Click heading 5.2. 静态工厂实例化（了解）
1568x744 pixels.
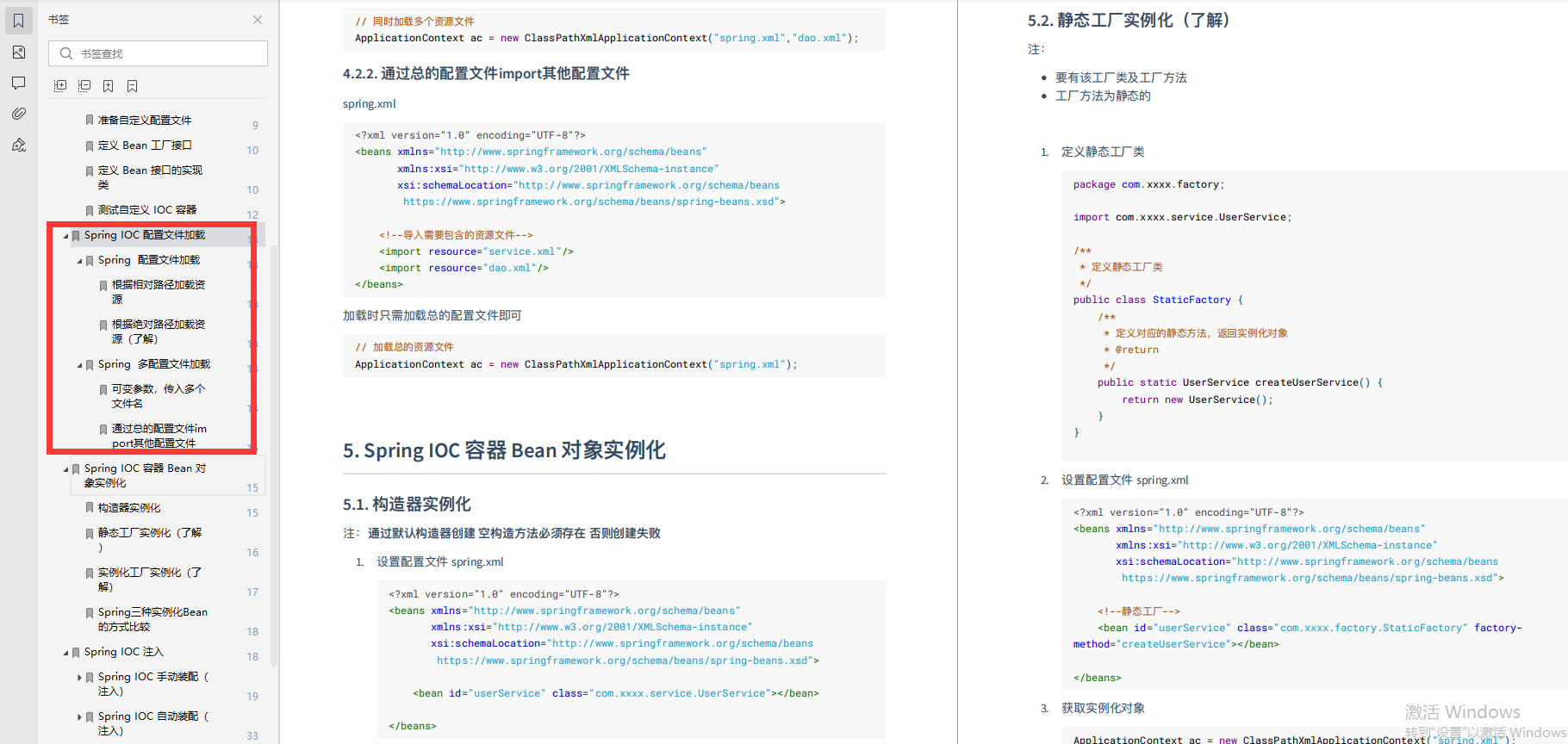coord(1130,20)
